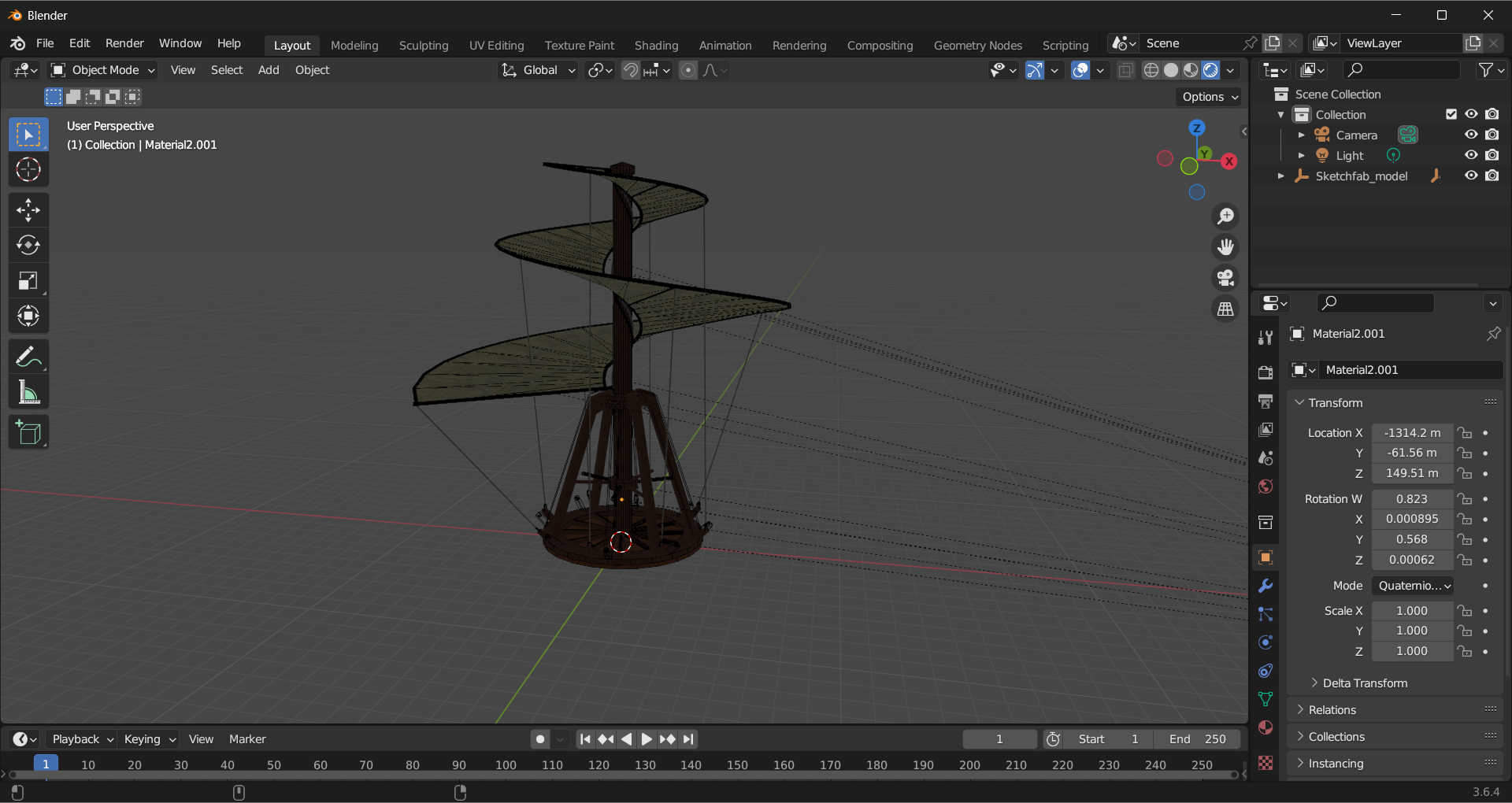Hide Sketchfab_model via eye icon
1512x803 pixels.
click(x=1471, y=176)
